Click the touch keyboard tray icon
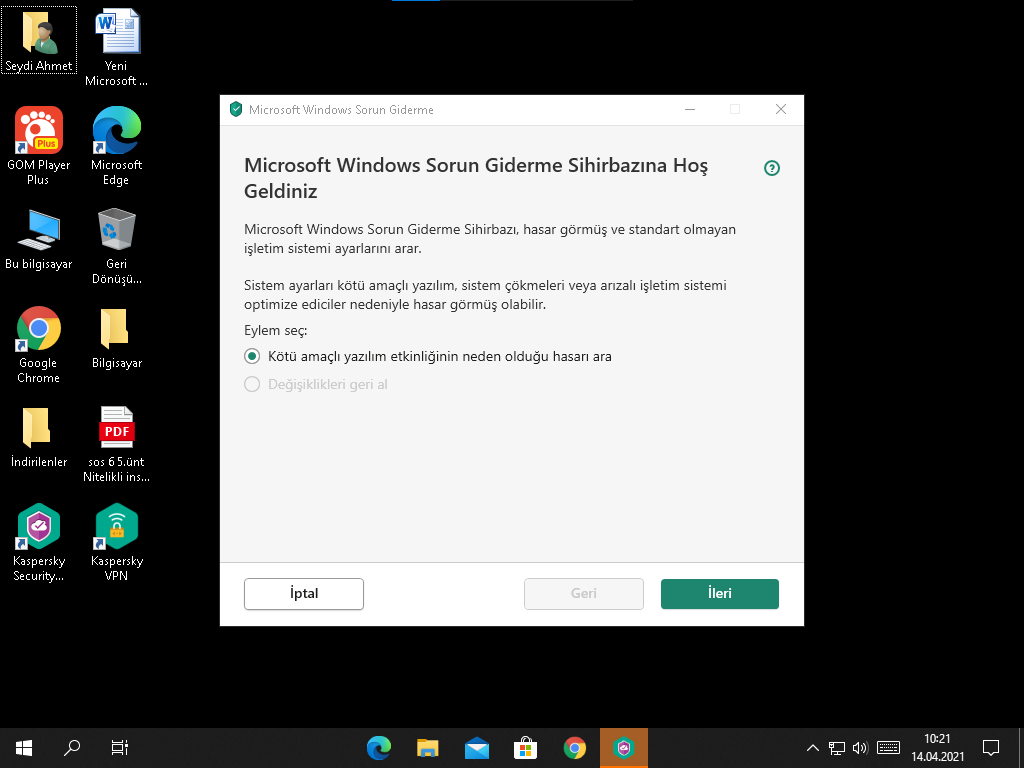 888,748
